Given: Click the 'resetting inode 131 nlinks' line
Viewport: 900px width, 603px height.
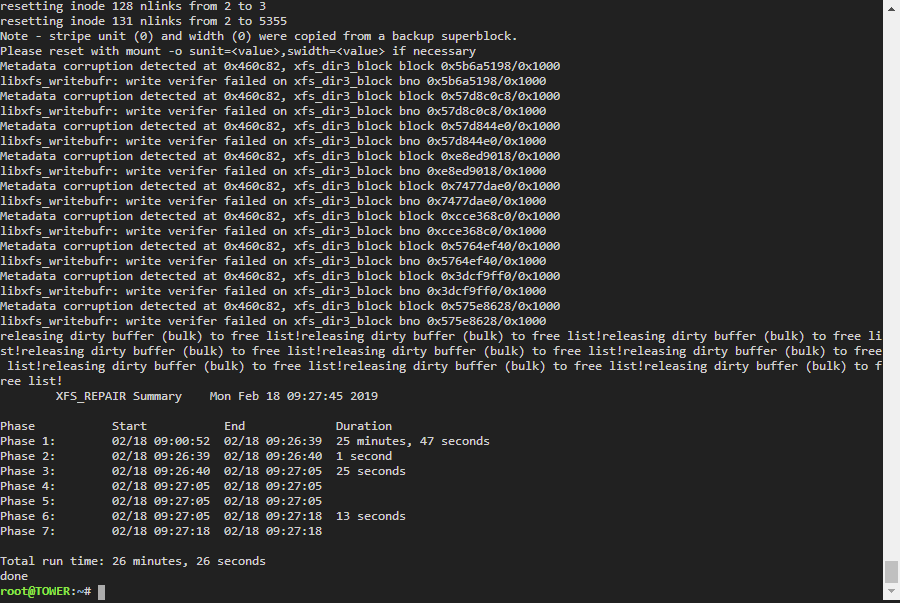Looking at the screenshot, I should coord(143,21).
